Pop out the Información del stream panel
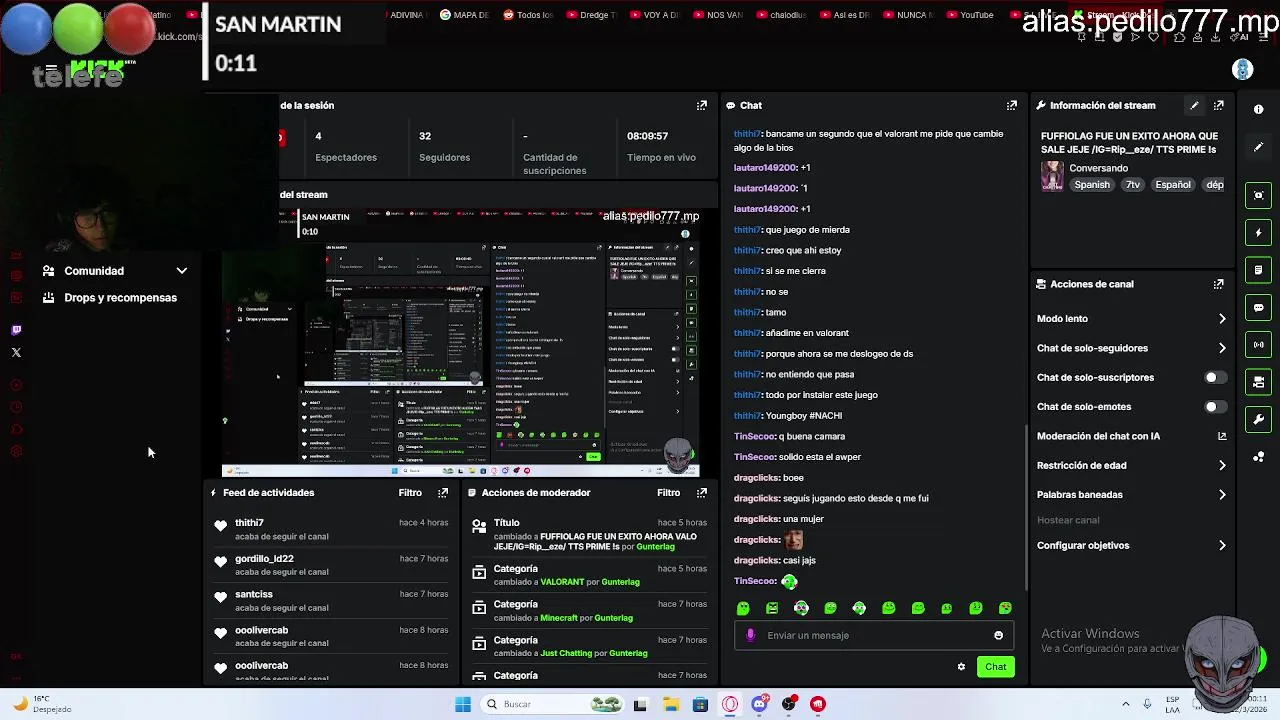Screen dimensions: 1280x720 pyautogui.click(x=1218, y=105)
